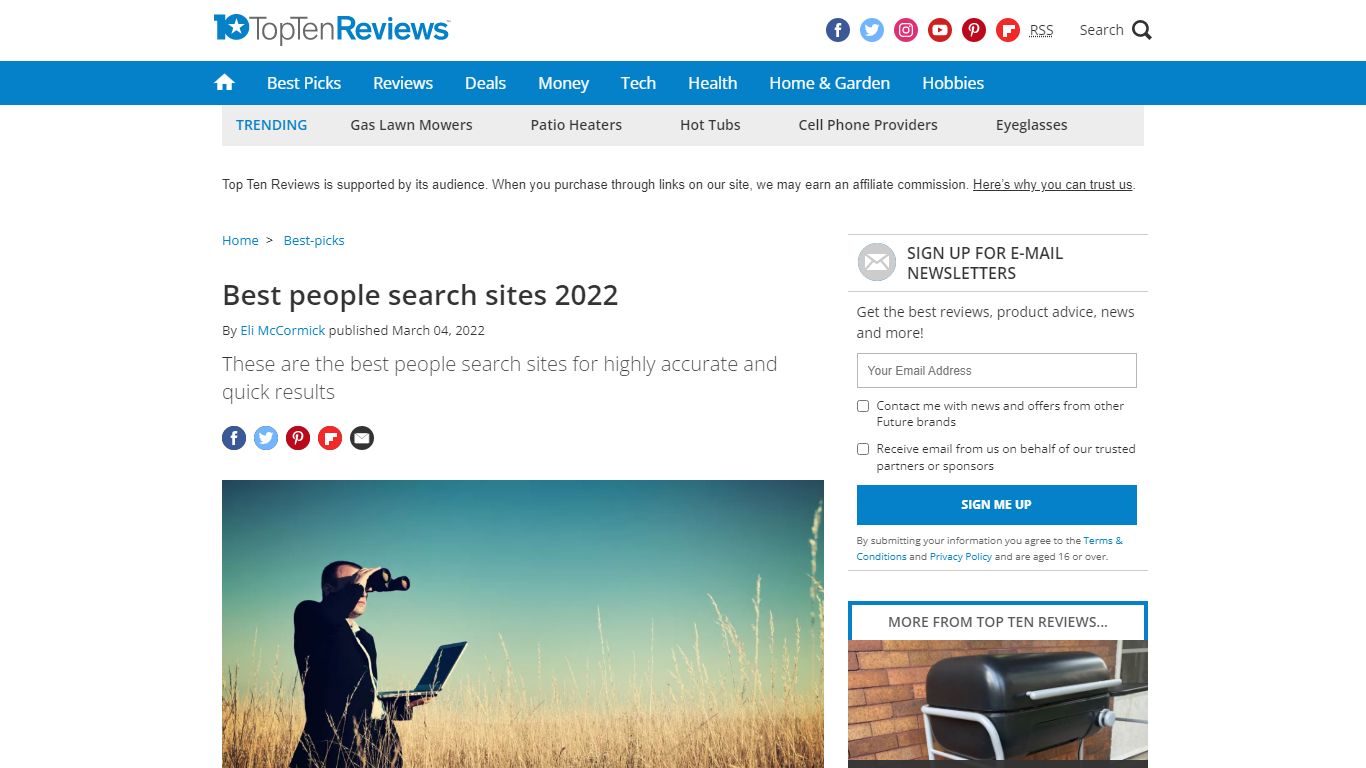
Task: Open the Best Picks menu
Action: [x=303, y=83]
